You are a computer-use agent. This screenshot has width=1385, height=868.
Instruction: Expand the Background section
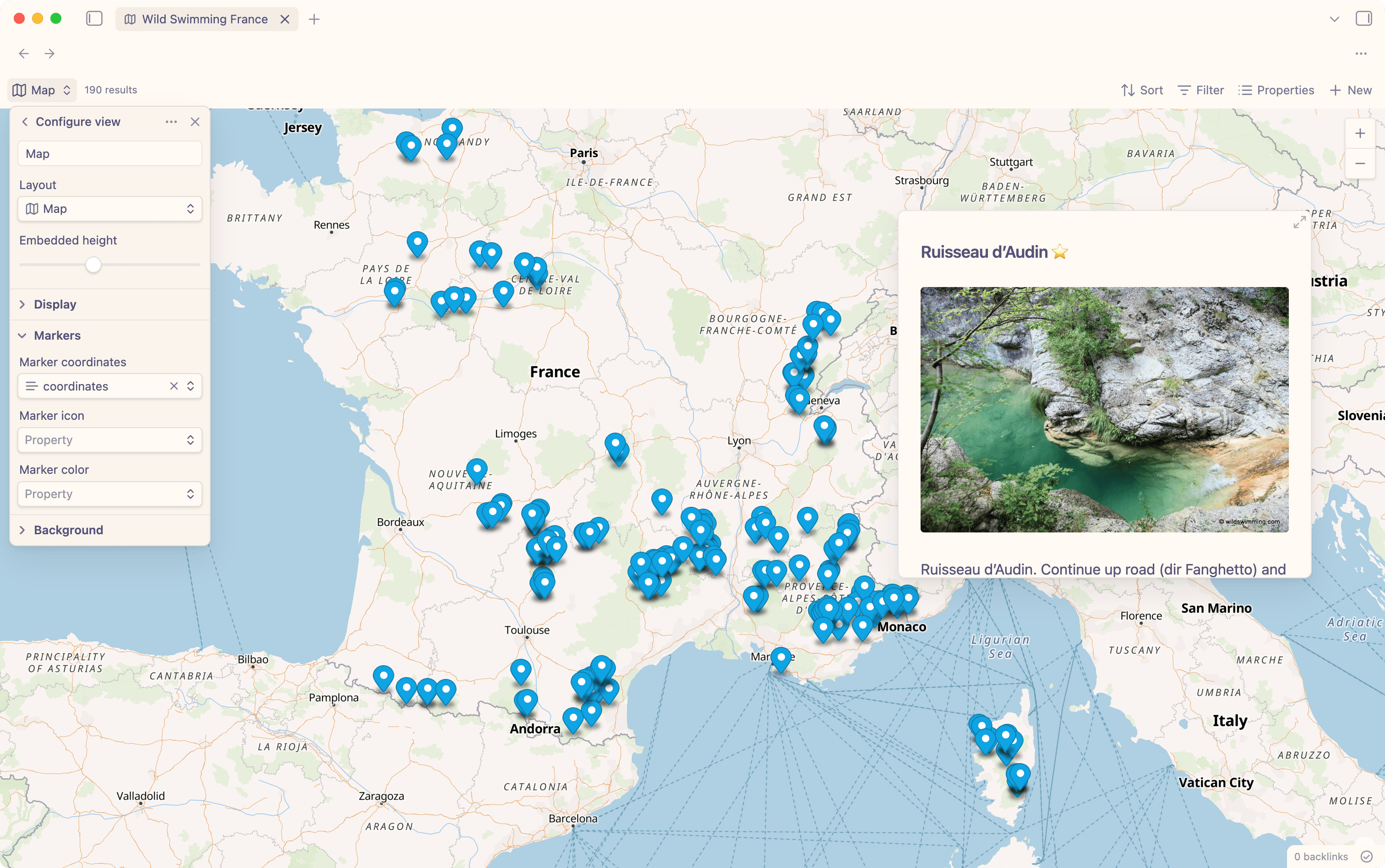pyautogui.click(x=68, y=530)
